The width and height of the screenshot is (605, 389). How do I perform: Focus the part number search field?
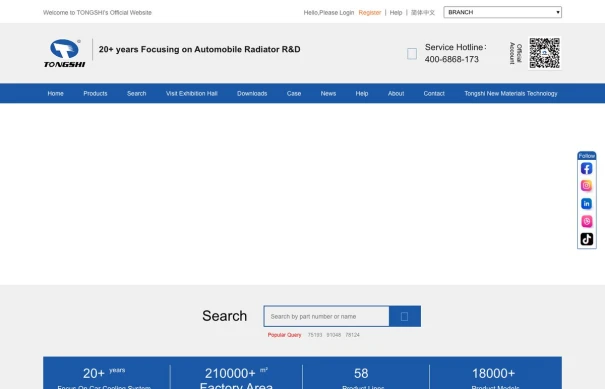[326, 316]
